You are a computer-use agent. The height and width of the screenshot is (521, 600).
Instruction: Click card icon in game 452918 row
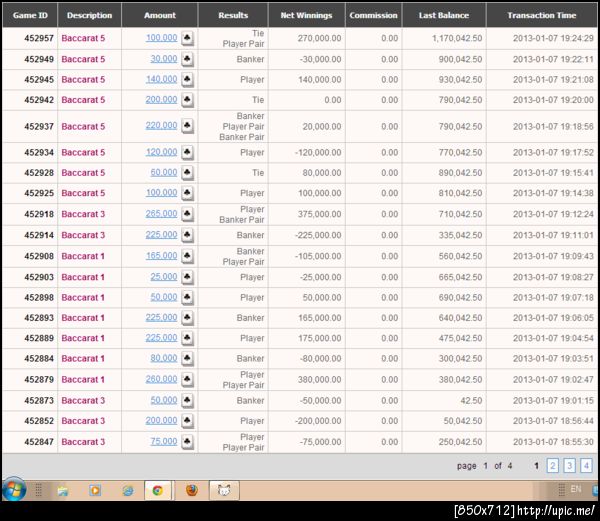(187, 214)
